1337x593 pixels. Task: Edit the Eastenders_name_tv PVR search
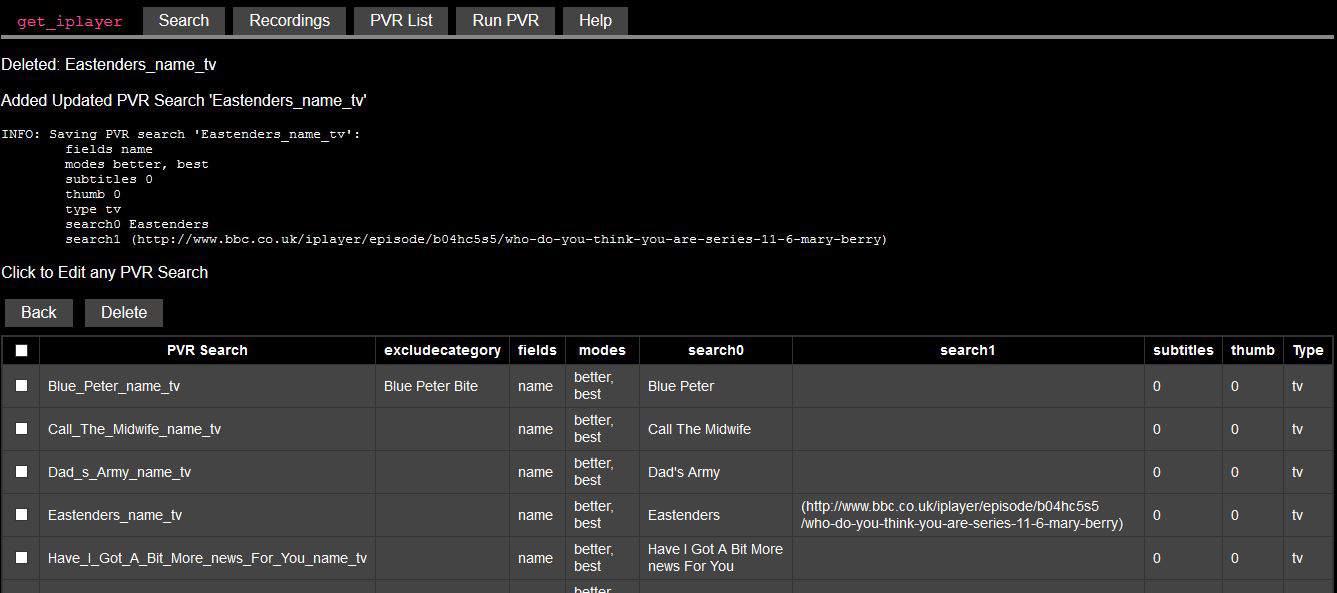pyautogui.click(x=115, y=516)
